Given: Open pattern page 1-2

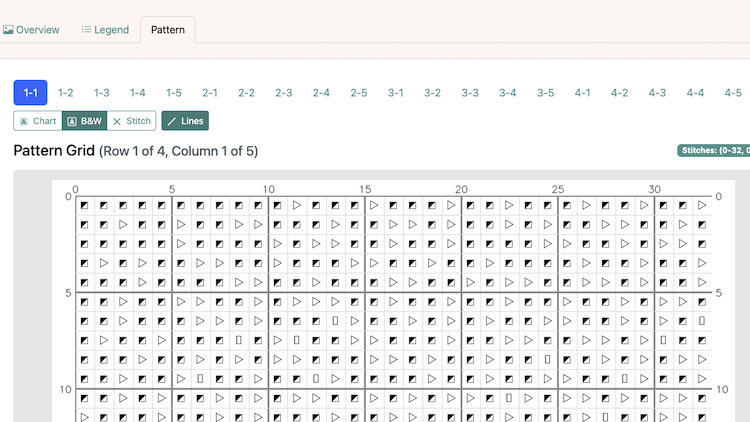Looking at the screenshot, I should click(x=66, y=93).
